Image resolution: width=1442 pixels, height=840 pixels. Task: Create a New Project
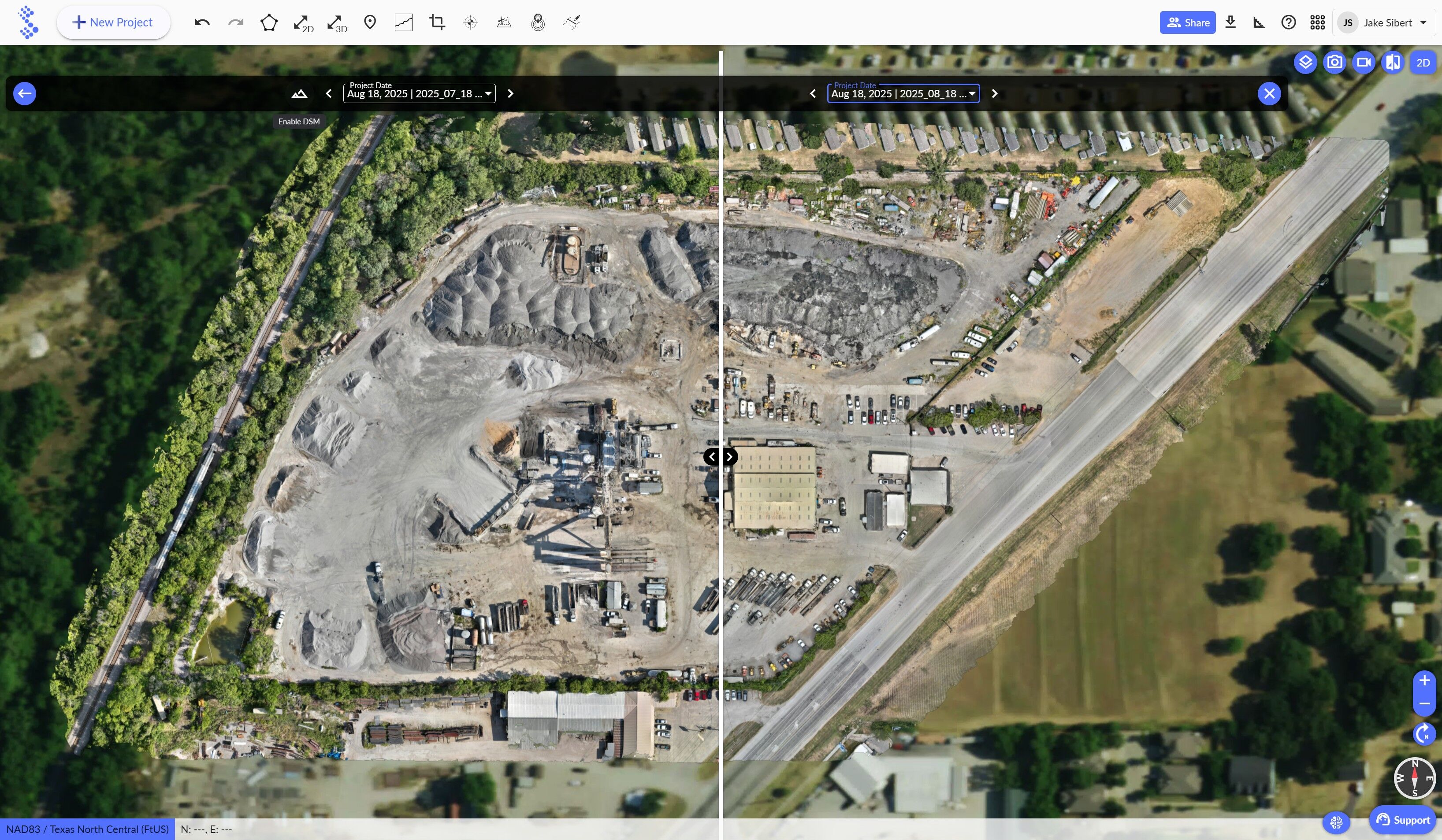coord(113,22)
